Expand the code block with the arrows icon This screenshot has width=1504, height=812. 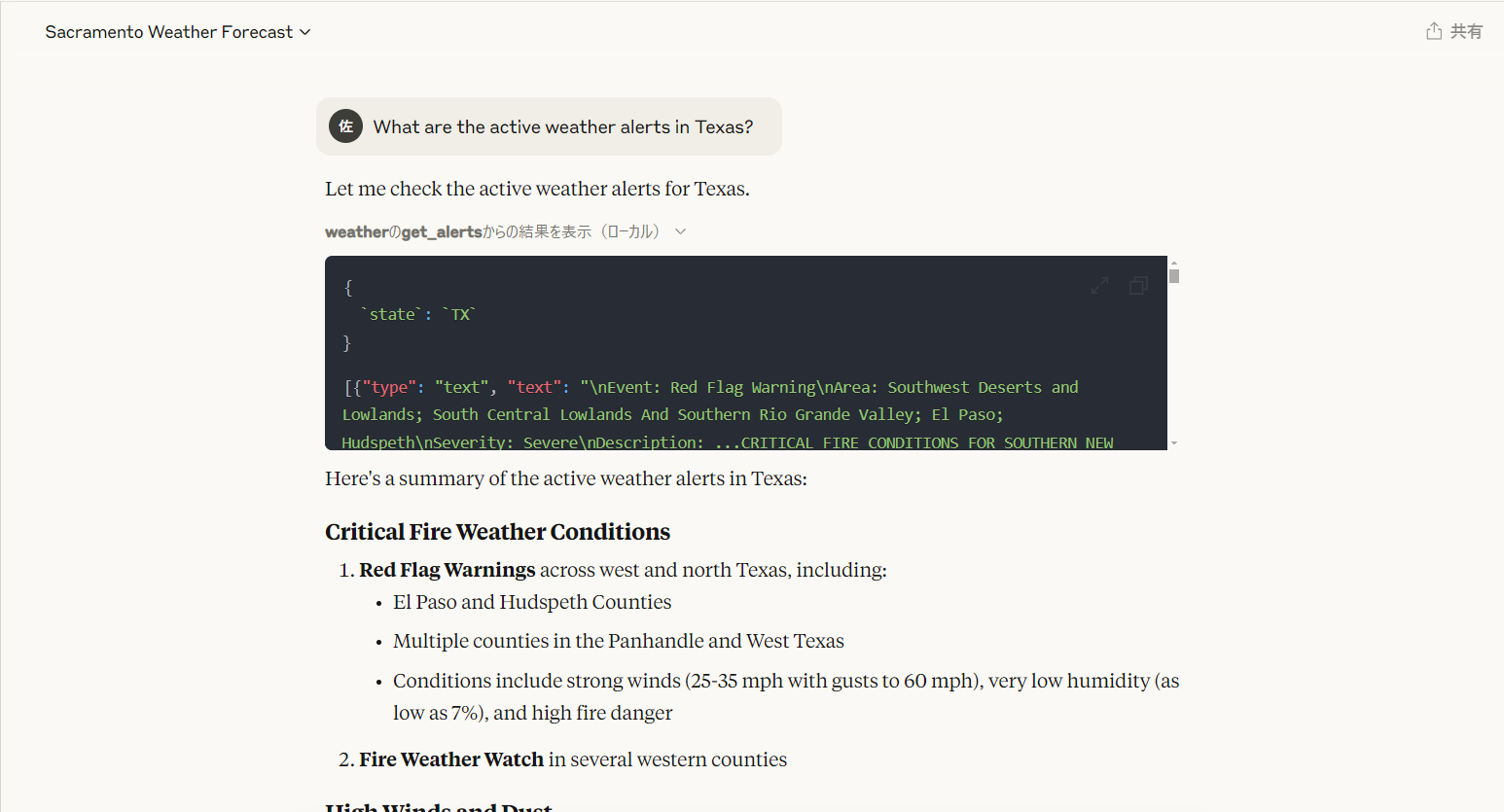coord(1099,286)
